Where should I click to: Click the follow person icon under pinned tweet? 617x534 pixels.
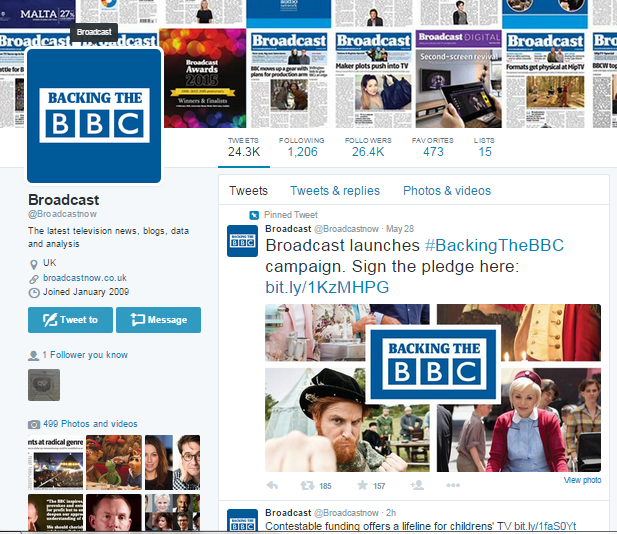(x=417, y=485)
